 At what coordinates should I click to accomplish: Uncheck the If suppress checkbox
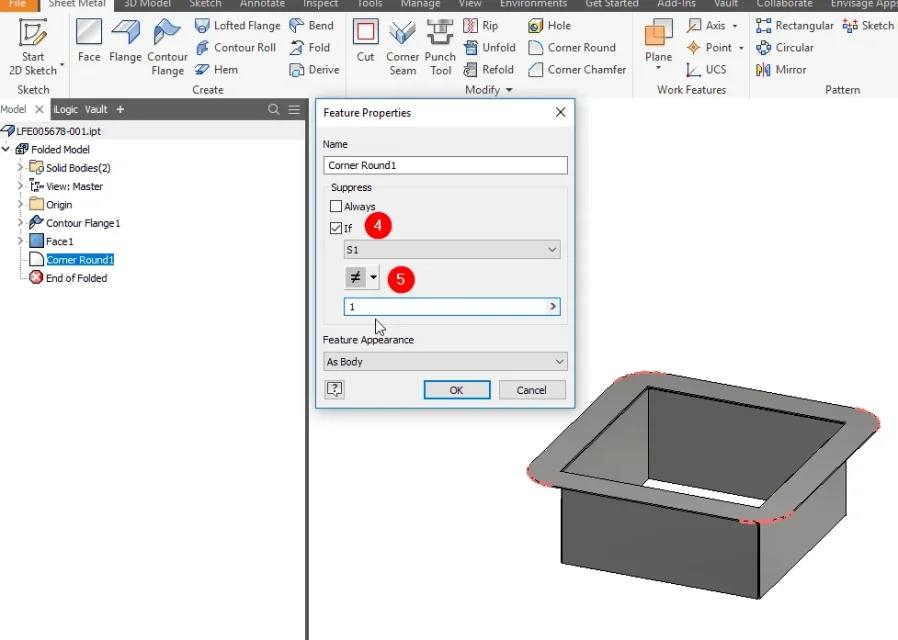(336, 228)
